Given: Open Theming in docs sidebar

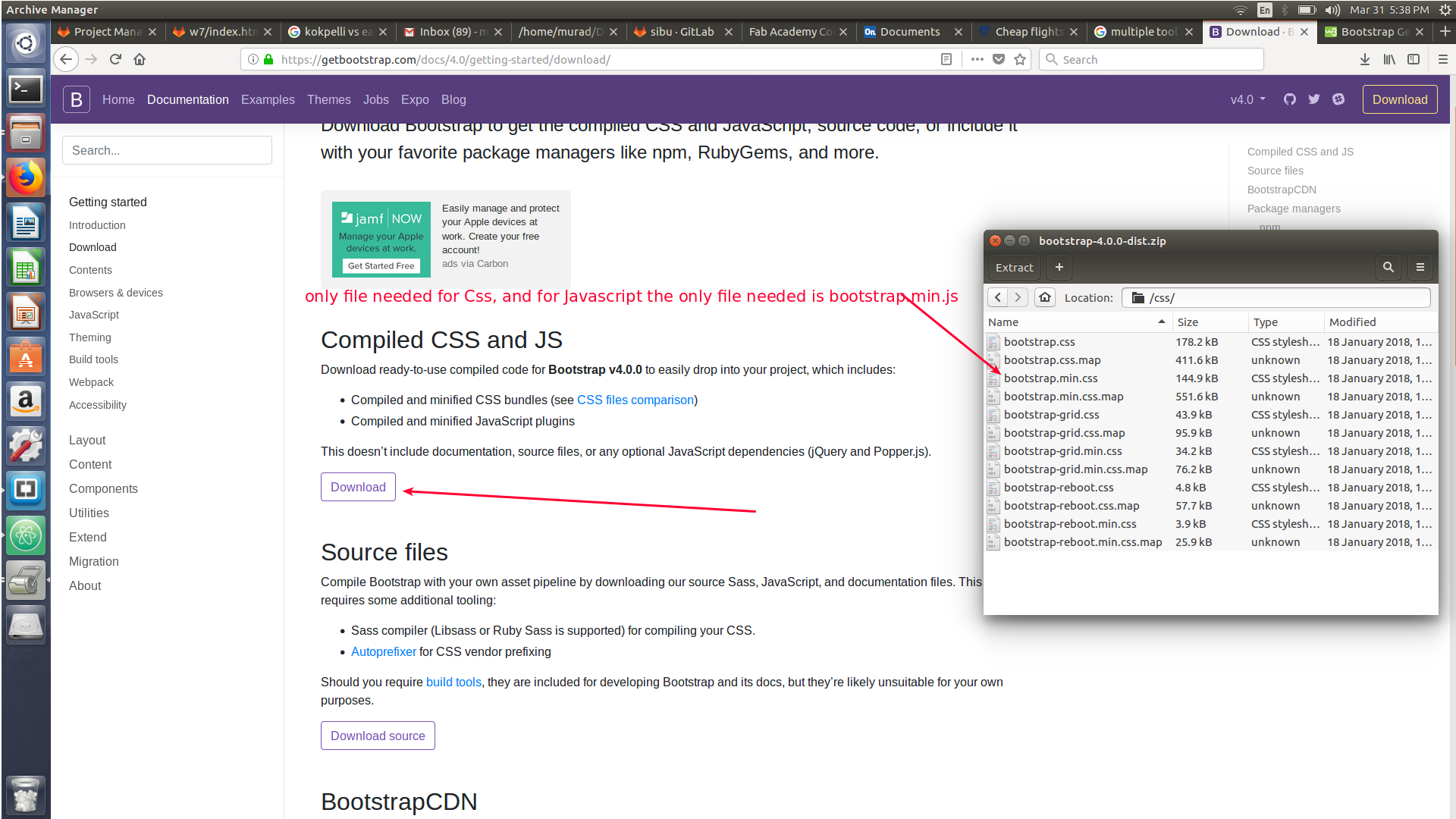Looking at the screenshot, I should coord(90,337).
